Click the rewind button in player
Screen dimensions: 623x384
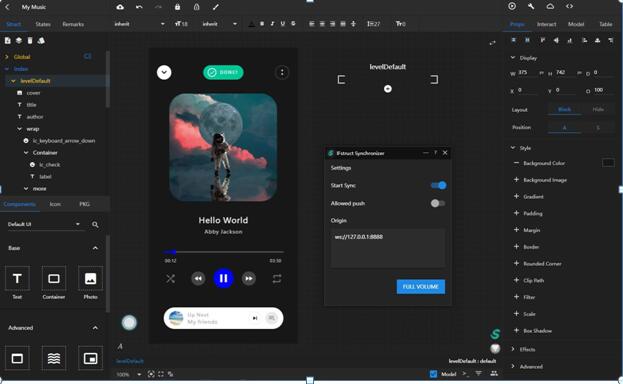tap(198, 279)
